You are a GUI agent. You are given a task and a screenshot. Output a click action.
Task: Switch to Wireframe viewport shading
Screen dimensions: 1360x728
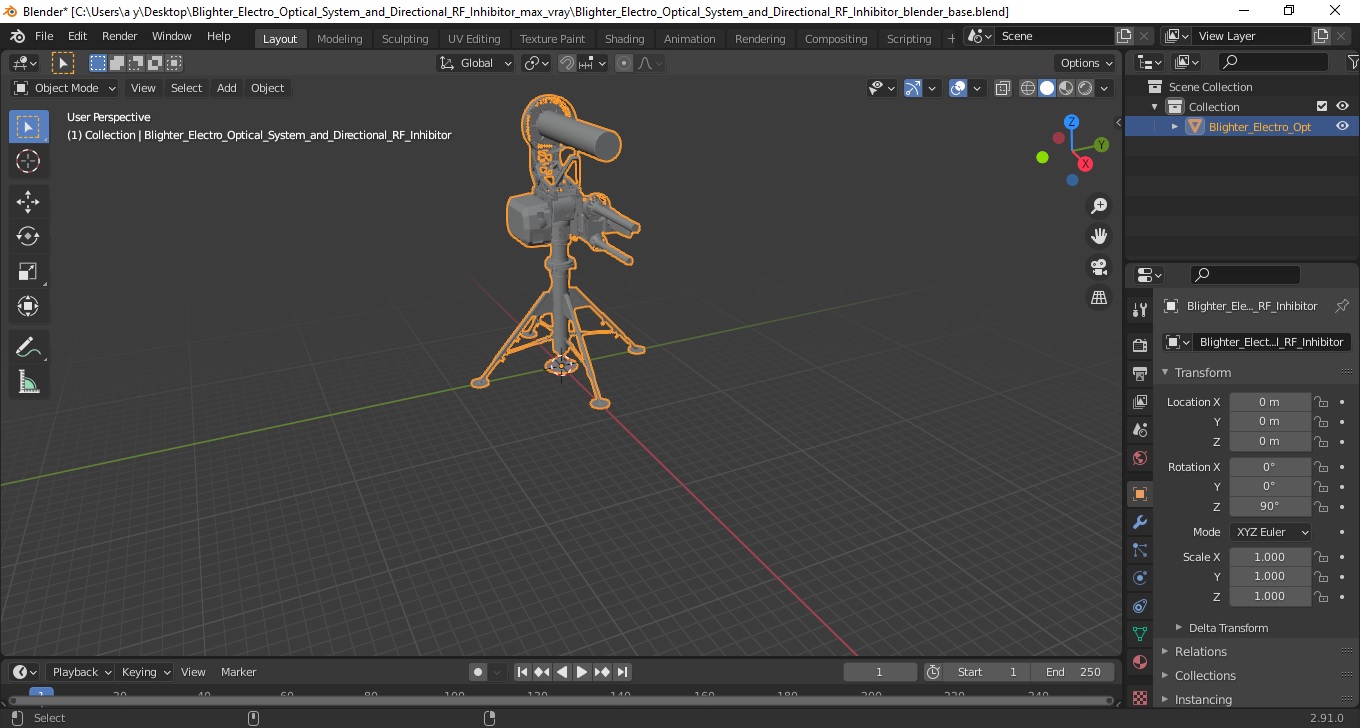[1028, 88]
